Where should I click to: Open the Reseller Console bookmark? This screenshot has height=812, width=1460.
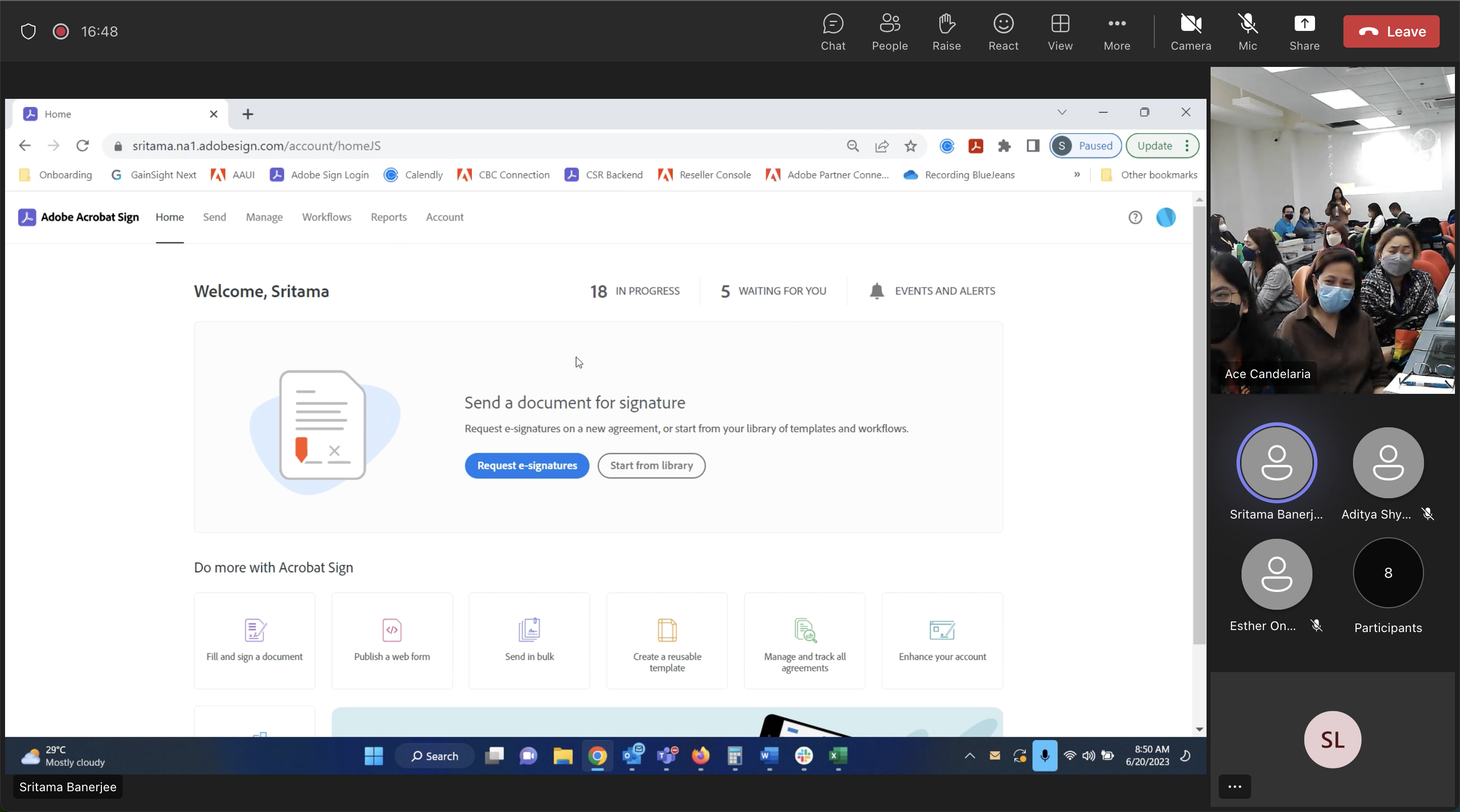(x=705, y=174)
